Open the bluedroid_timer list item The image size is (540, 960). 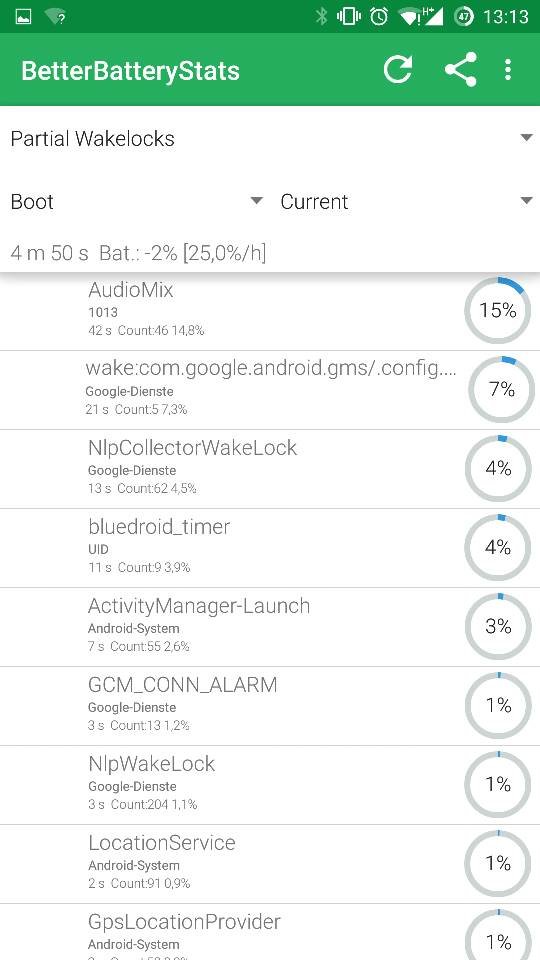270,548
